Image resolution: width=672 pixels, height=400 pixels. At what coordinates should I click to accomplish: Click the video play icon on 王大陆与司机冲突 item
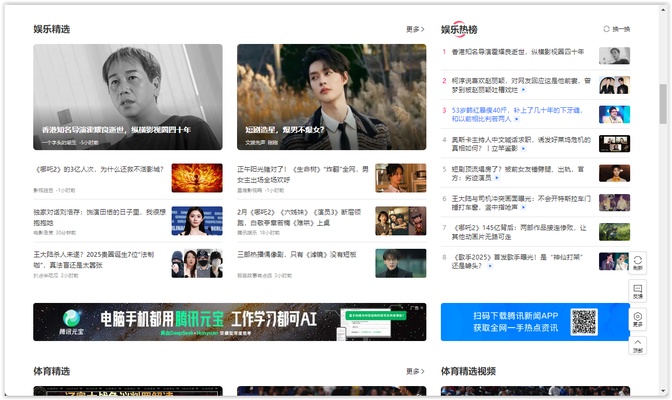(523, 207)
